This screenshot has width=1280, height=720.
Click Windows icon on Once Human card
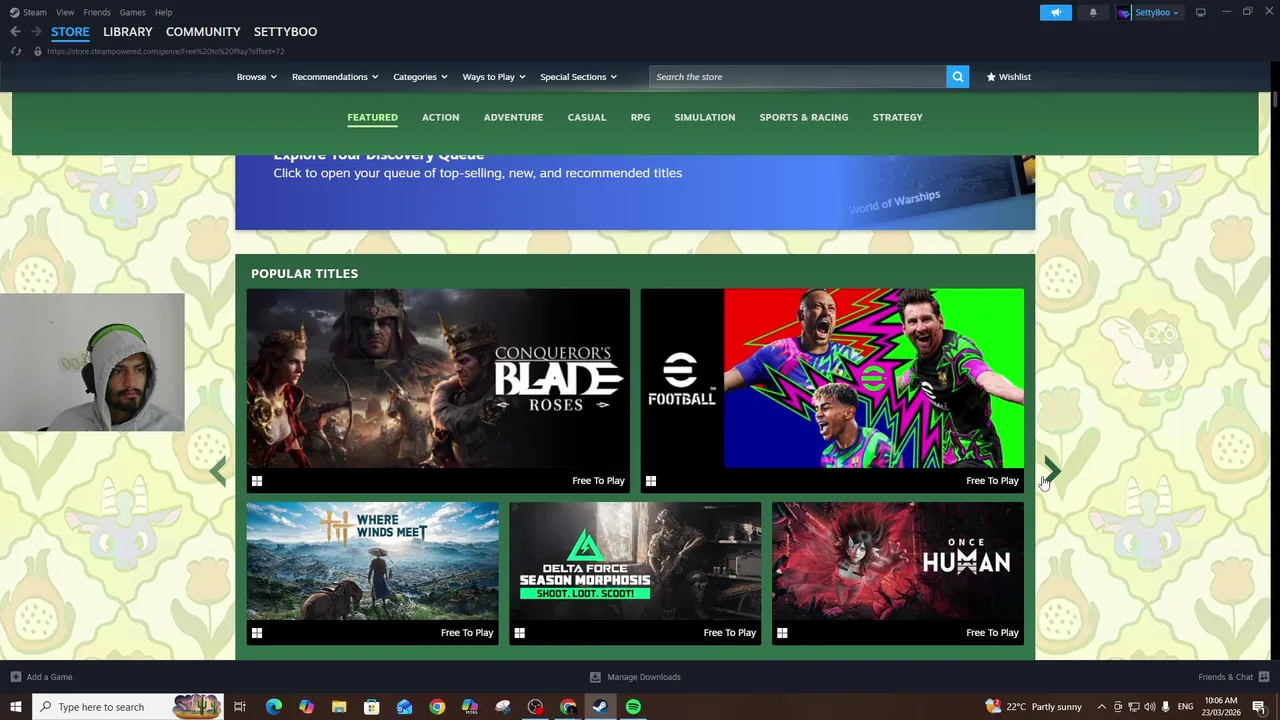[x=782, y=633]
